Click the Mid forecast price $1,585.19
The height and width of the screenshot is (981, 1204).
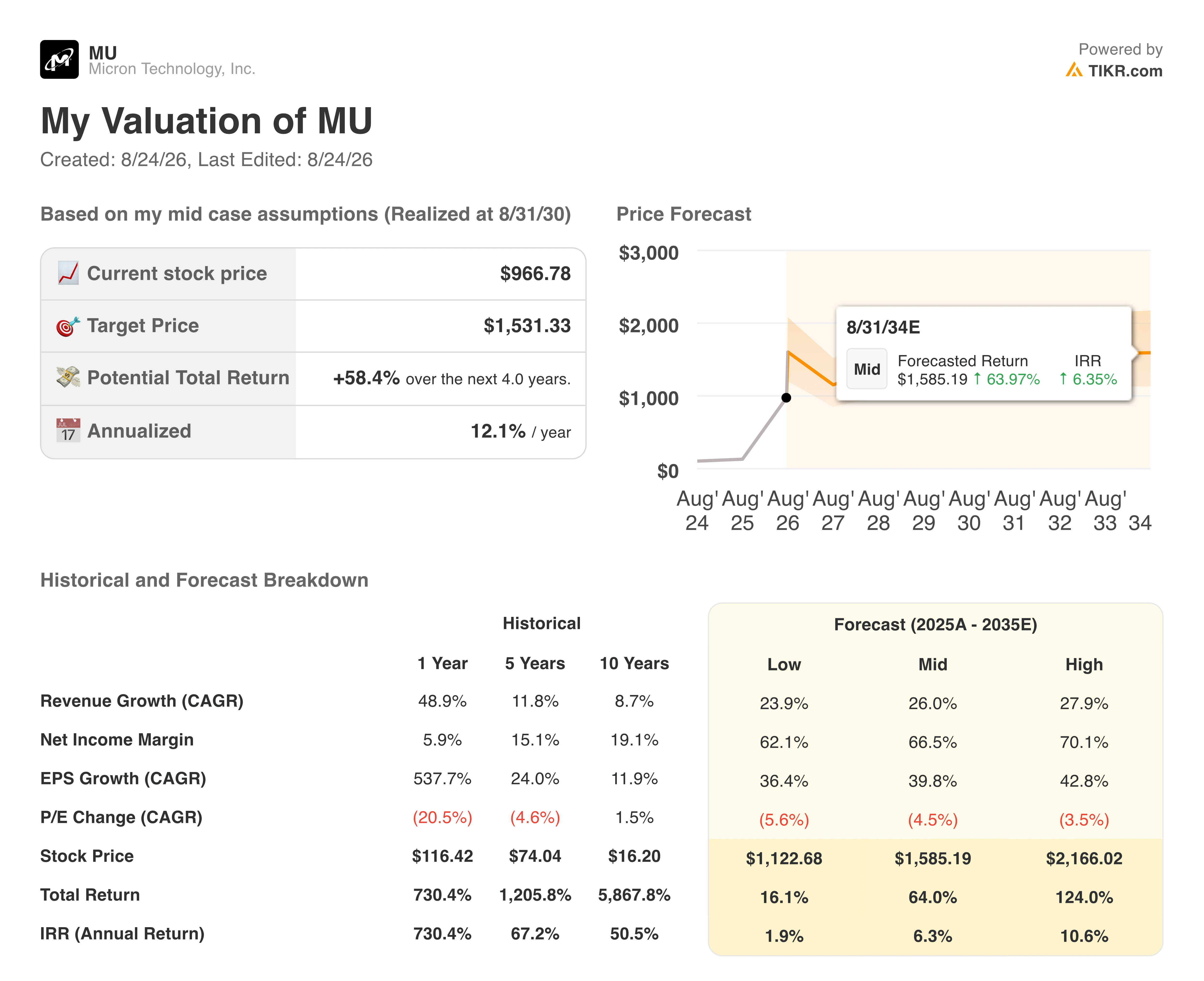point(933,859)
